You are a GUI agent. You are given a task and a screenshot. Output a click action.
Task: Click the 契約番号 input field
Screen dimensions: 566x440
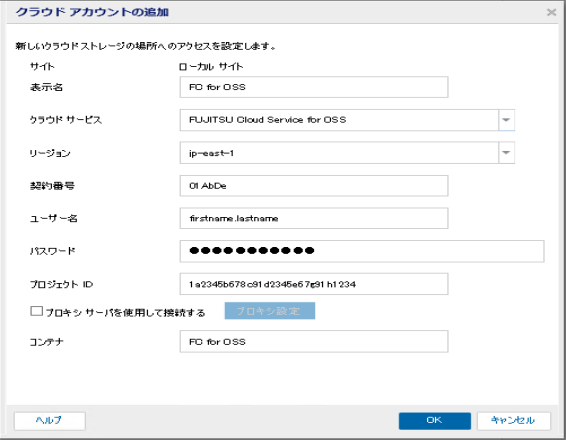pyautogui.click(x=314, y=186)
